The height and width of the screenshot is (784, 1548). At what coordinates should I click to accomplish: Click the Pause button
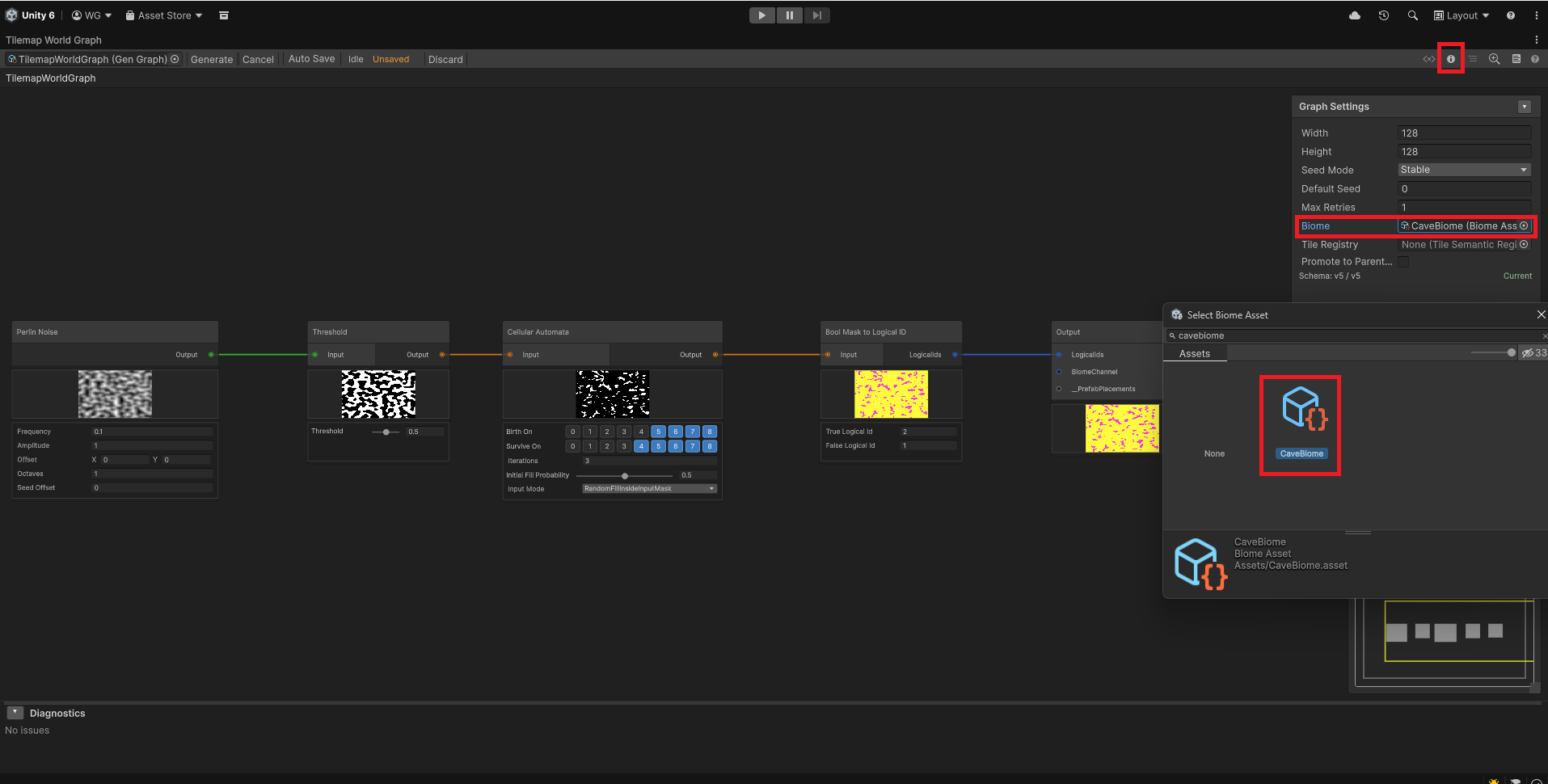tap(790, 15)
